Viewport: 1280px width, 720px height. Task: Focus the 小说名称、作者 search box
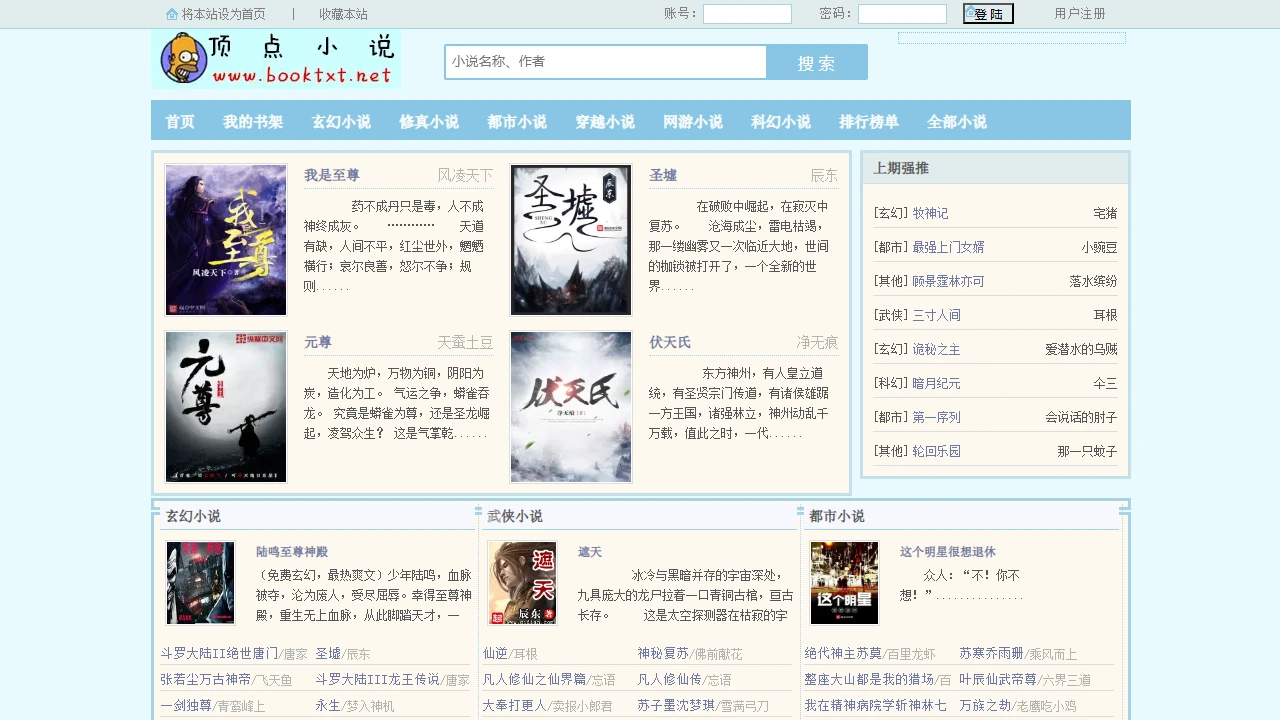606,62
